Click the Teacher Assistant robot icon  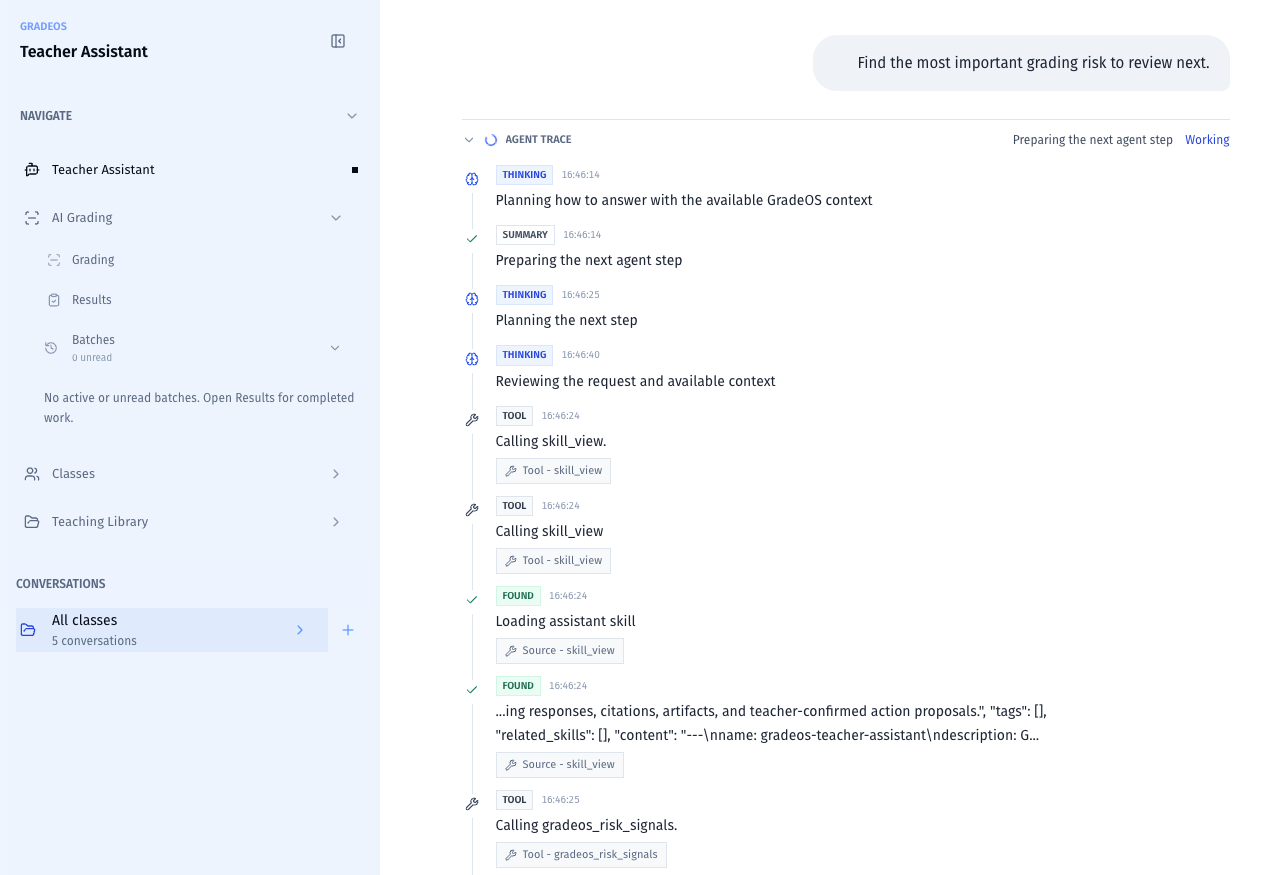(x=32, y=170)
